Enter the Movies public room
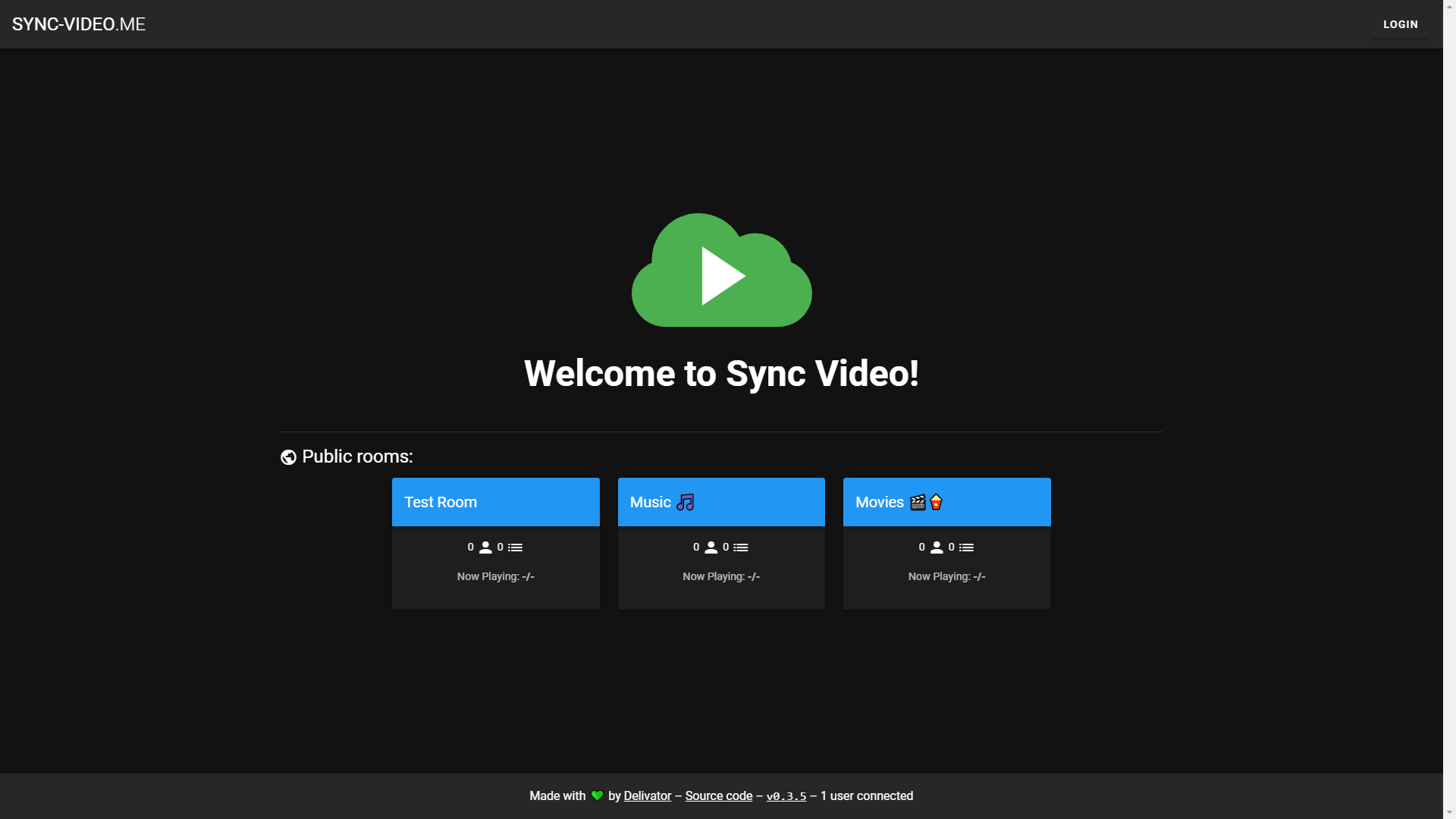1456x819 pixels. [x=947, y=544]
